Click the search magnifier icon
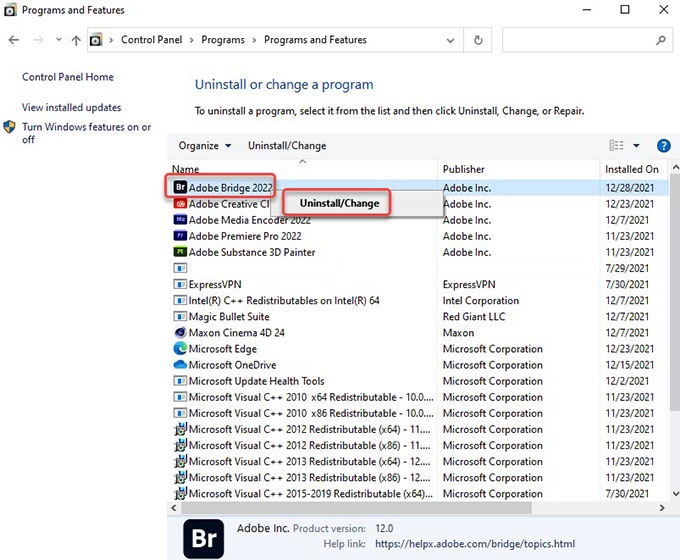This screenshot has width=680, height=560. (660, 40)
